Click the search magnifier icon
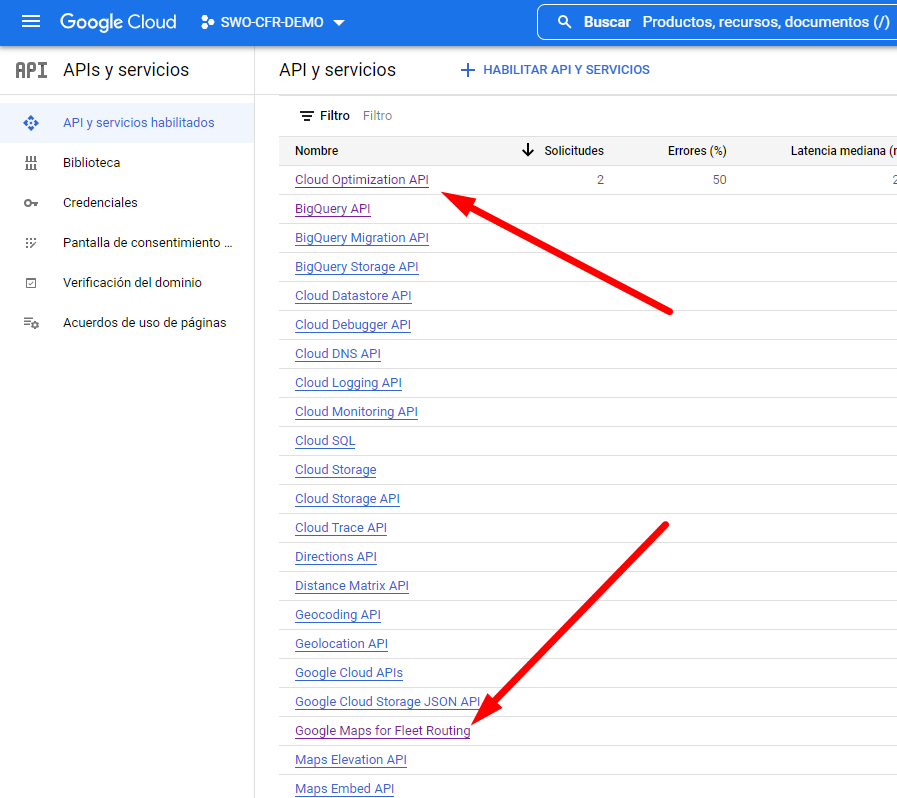 565,22
